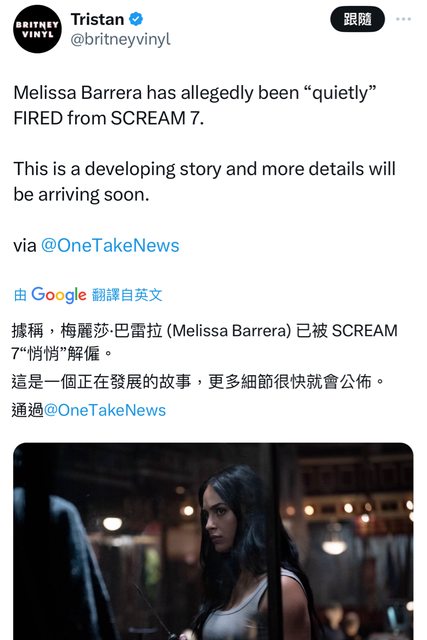
Task: Click the "be arriving soon." text line
Action: click(x=81, y=195)
